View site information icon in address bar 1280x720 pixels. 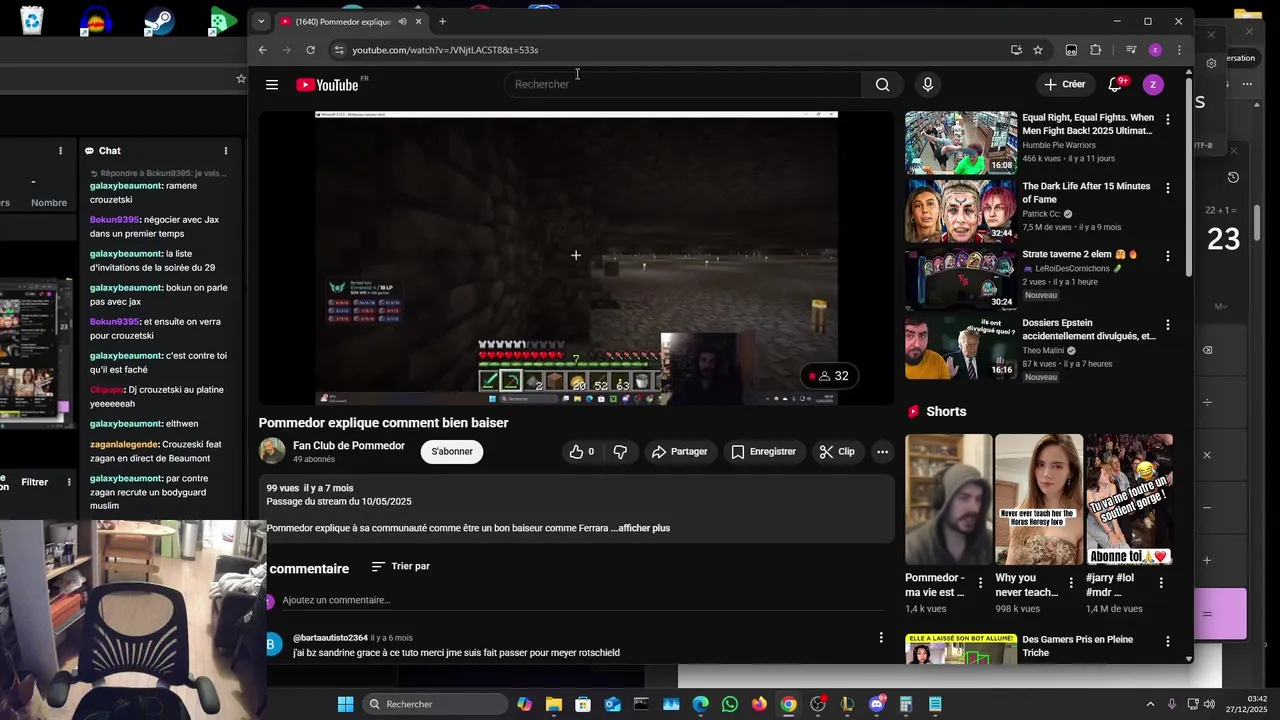[x=339, y=50]
